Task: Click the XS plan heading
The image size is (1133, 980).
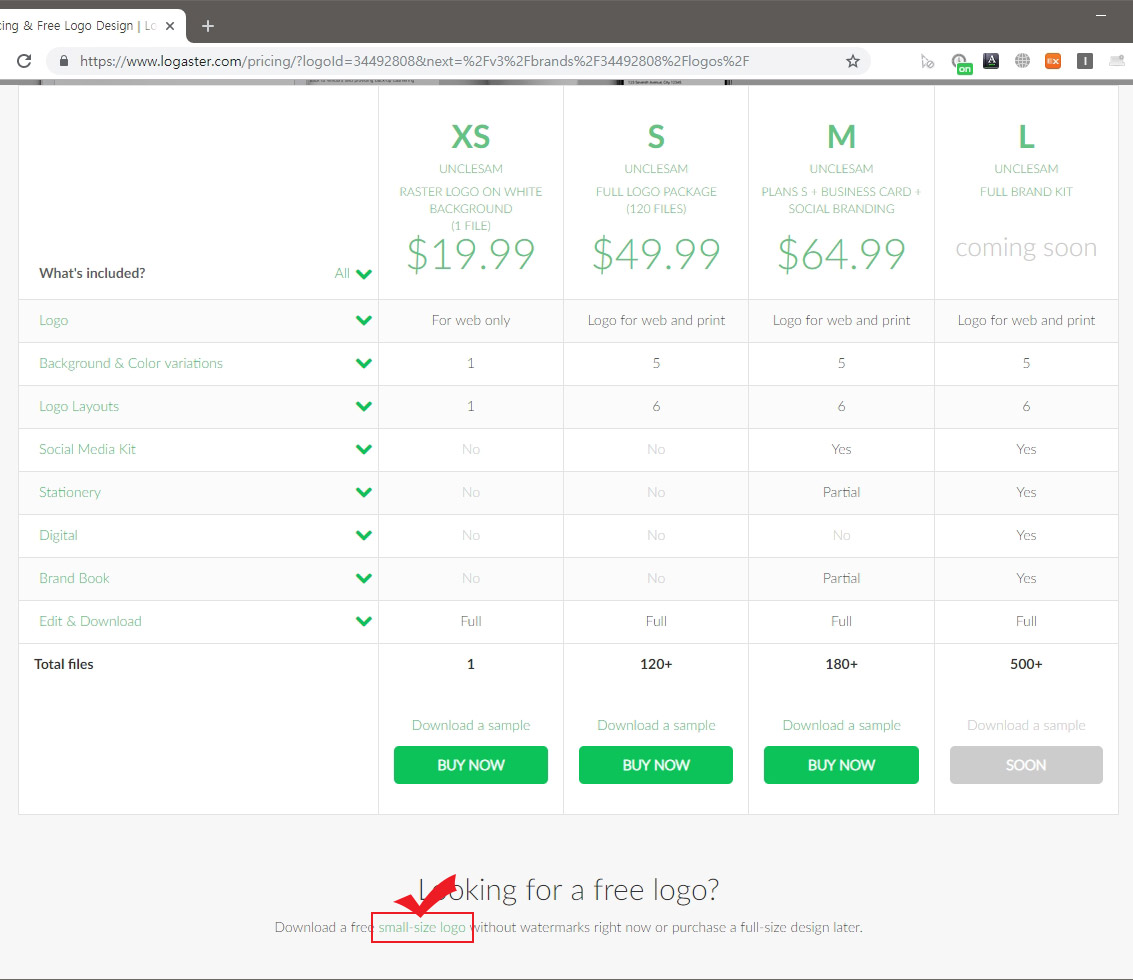Action: pyautogui.click(x=470, y=137)
